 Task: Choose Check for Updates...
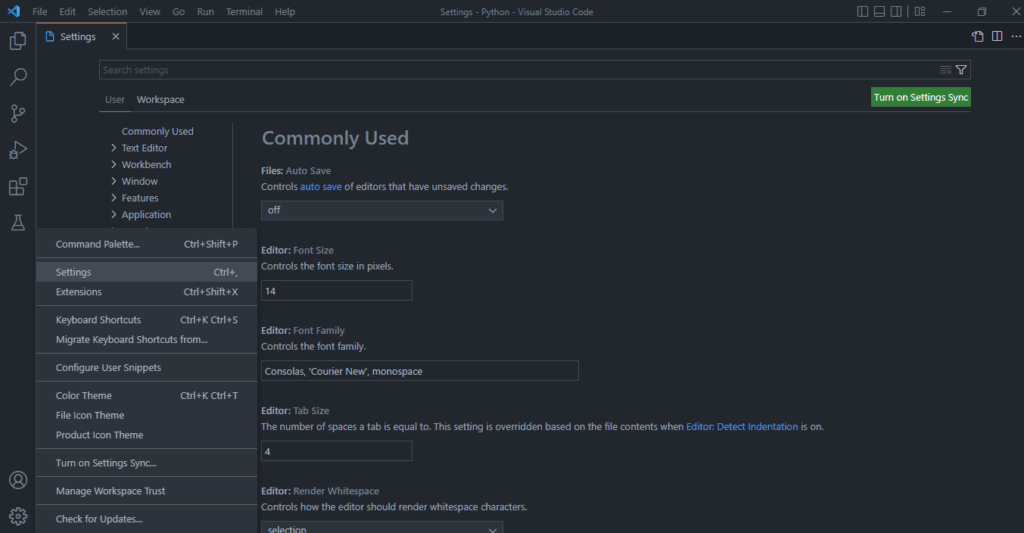[147, 519]
